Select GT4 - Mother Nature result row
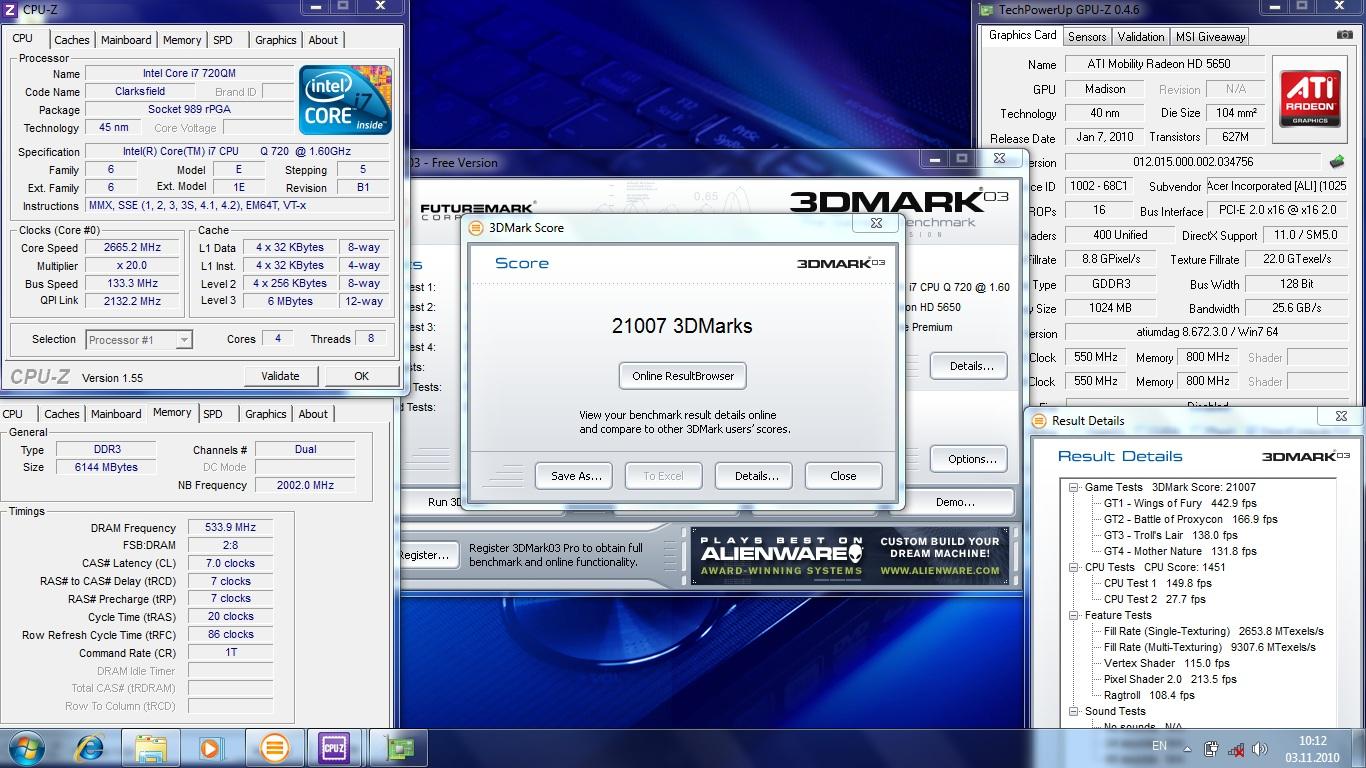The width and height of the screenshot is (1366, 768). click(x=1180, y=551)
